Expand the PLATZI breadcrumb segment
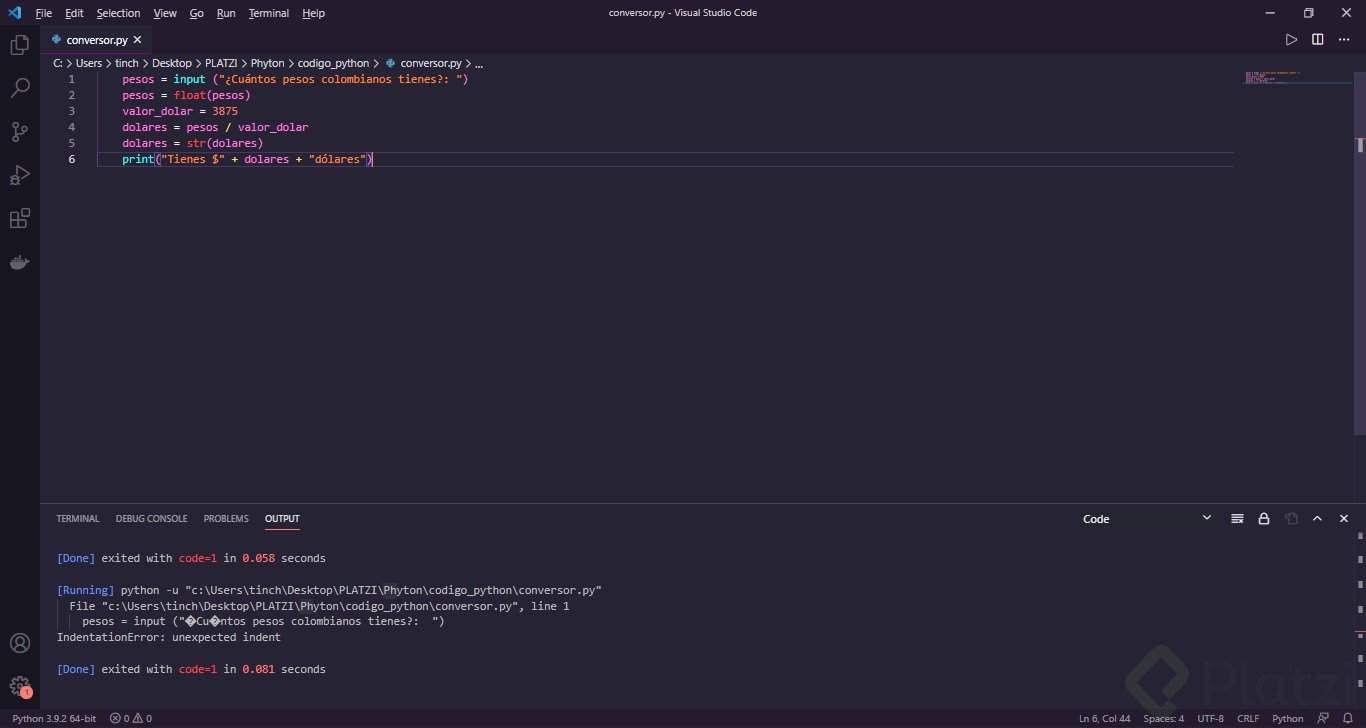The image size is (1366, 728). click(x=221, y=63)
